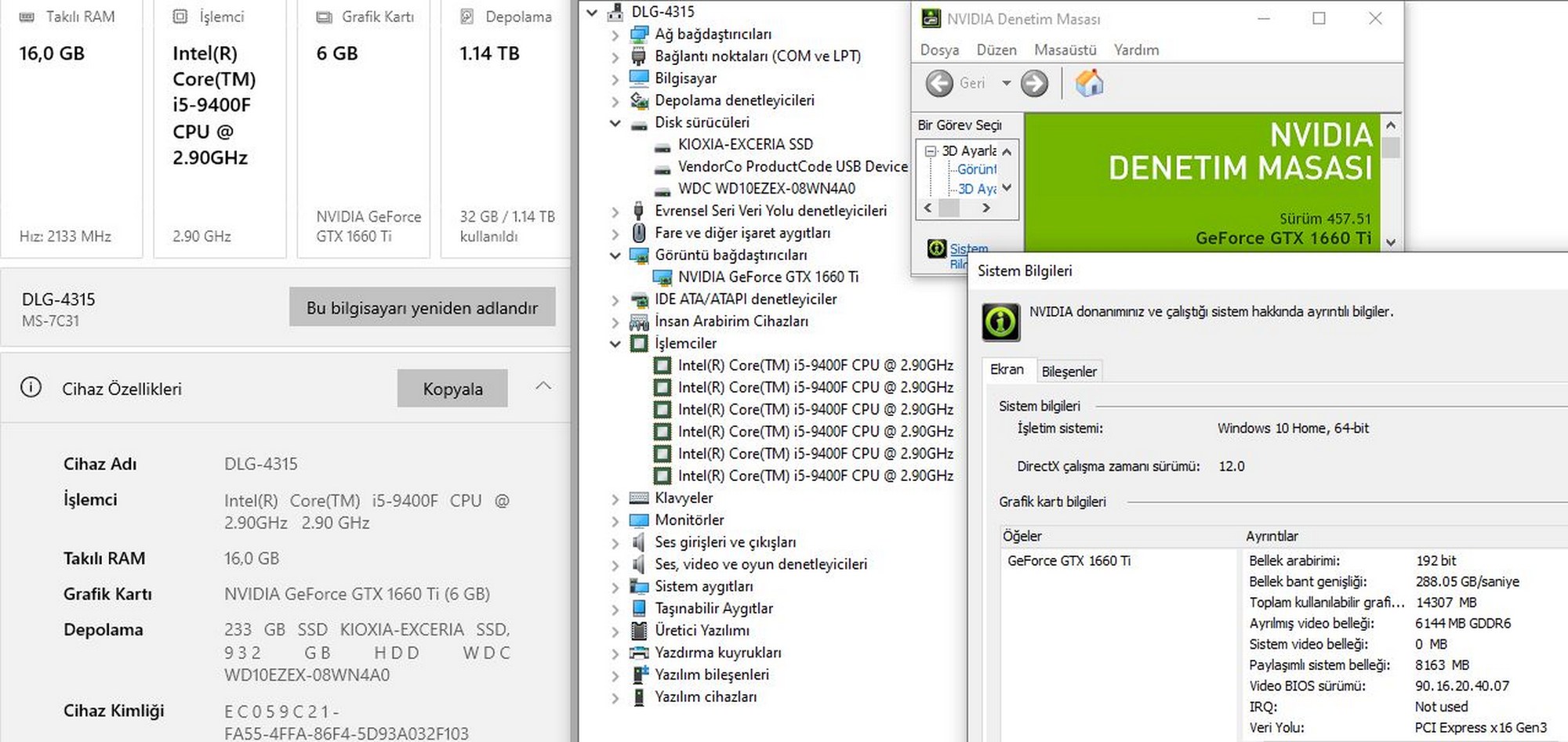Click the Monitörler device category icon
The width and height of the screenshot is (1568, 742).
tap(639, 520)
